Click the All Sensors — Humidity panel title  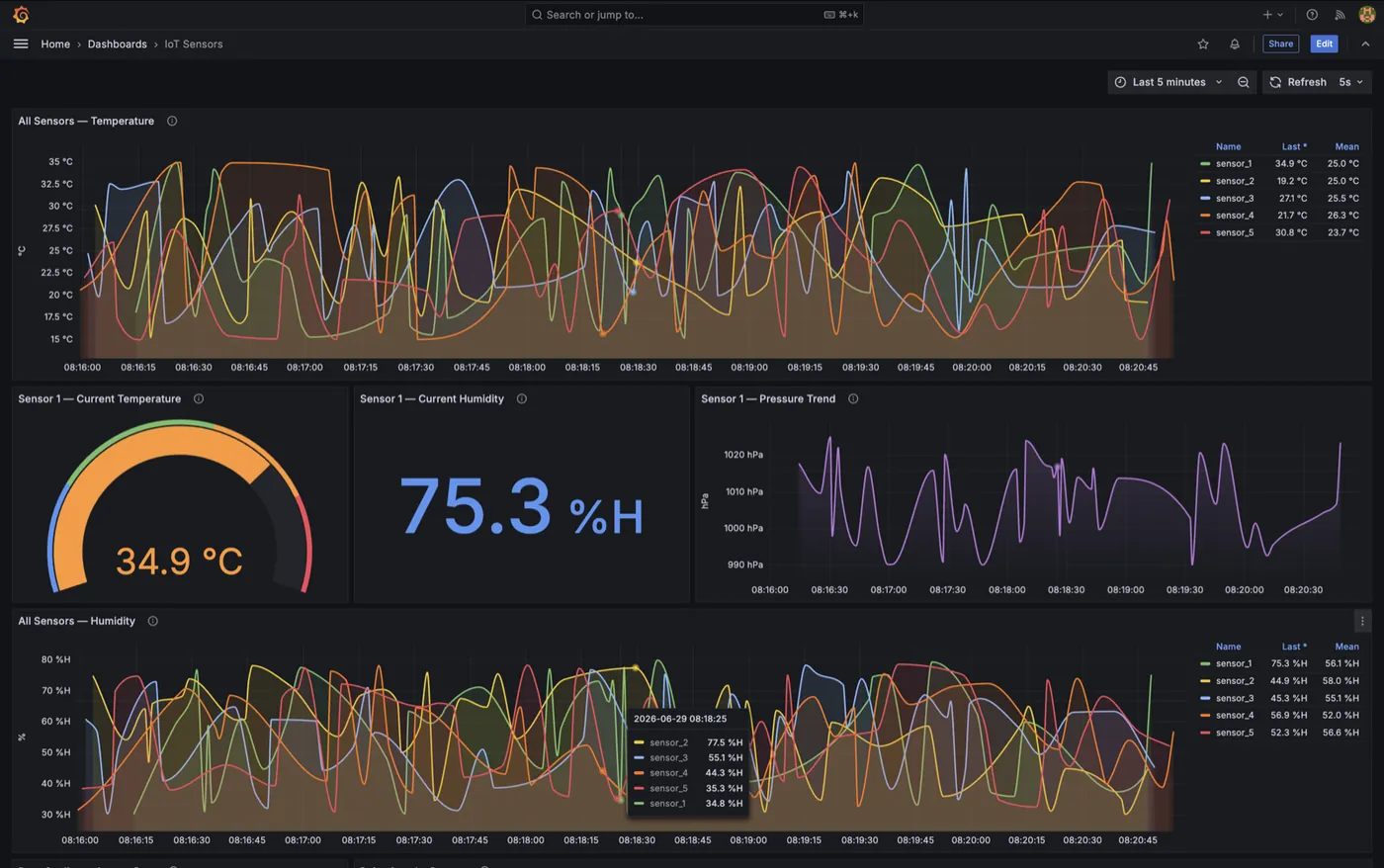76,621
